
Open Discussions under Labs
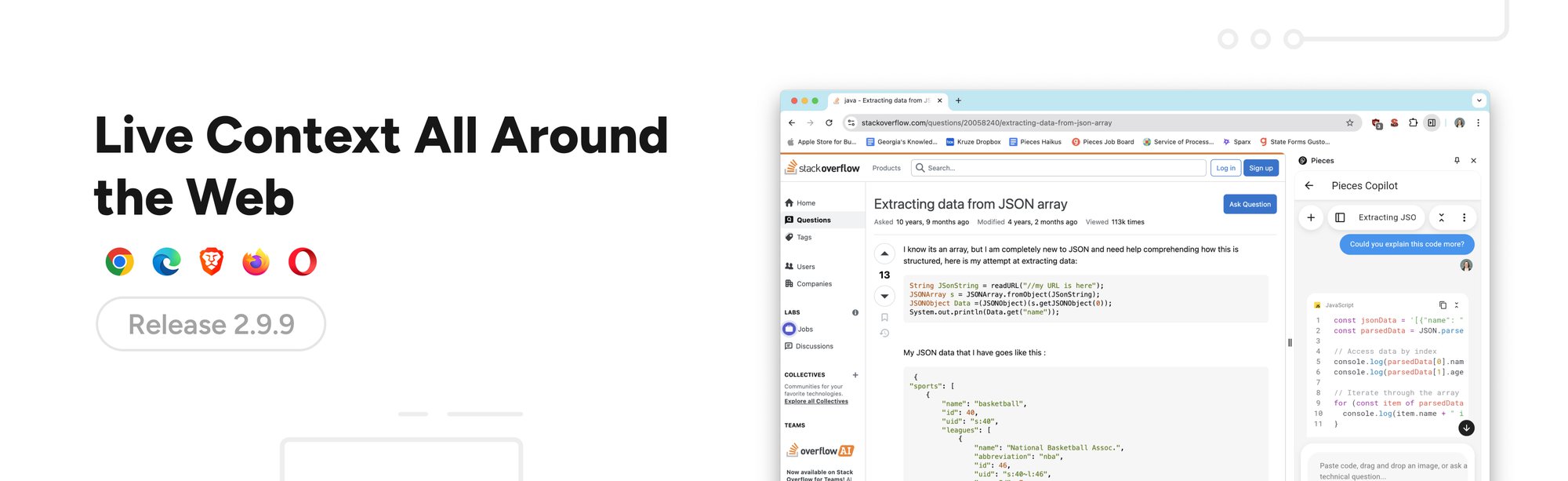(x=809, y=346)
